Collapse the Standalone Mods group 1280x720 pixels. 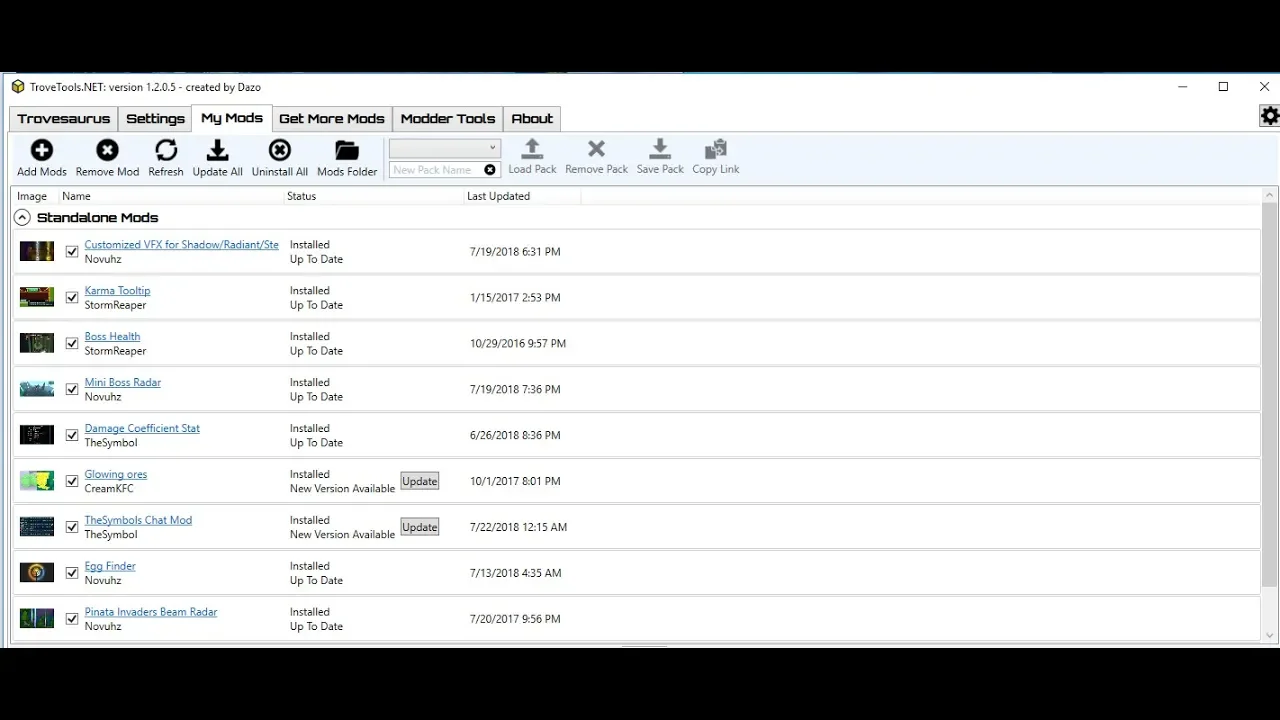(x=22, y=217)
